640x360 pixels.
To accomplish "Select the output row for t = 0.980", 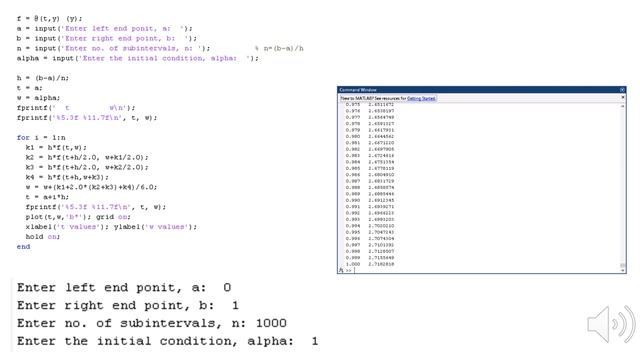I will coord(370,136).
